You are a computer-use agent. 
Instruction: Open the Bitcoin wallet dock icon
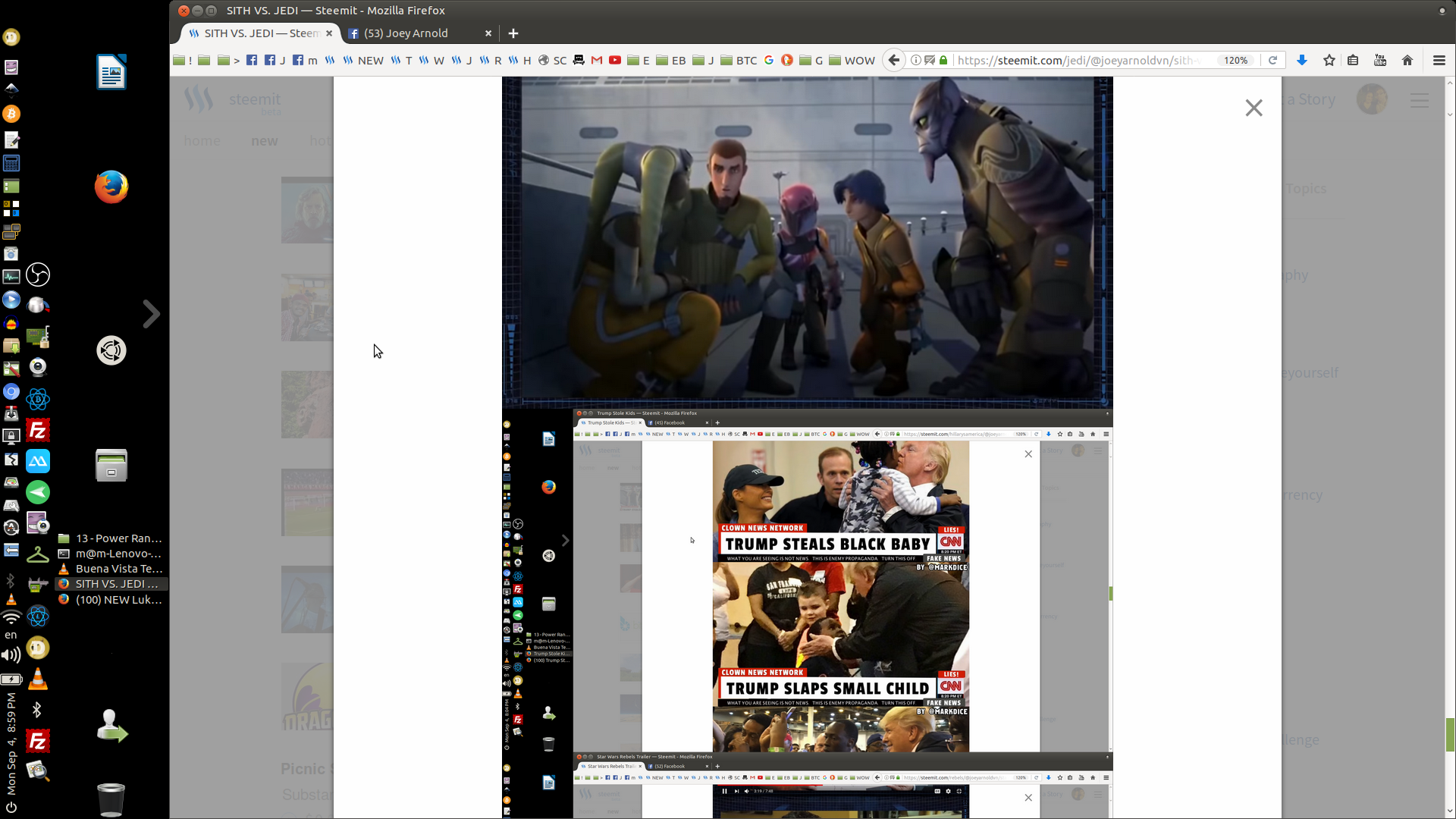(x=11, y=114)
